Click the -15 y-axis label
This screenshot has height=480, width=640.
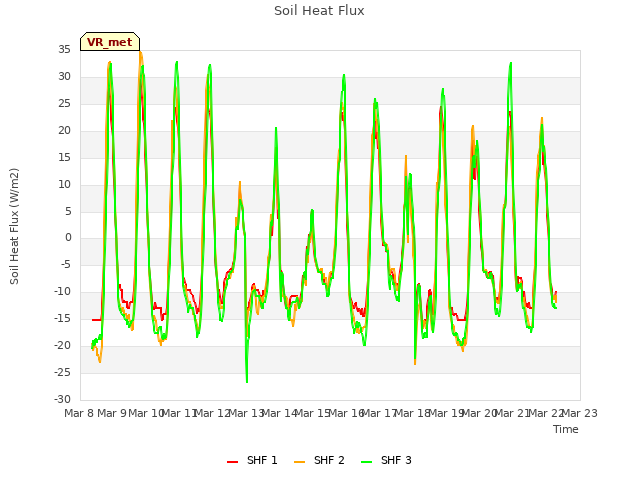[x=62, y=318]
